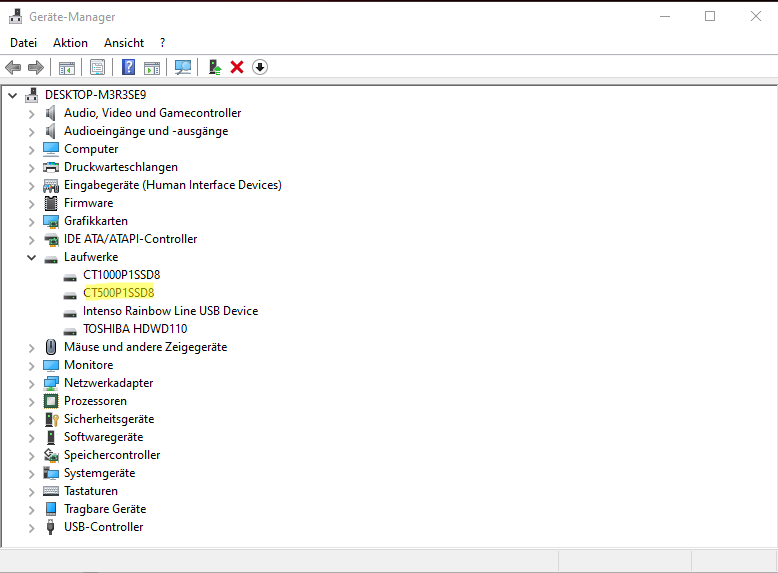Select Mäuse und andere Zeigegeräte label

(x=145, y=347)
